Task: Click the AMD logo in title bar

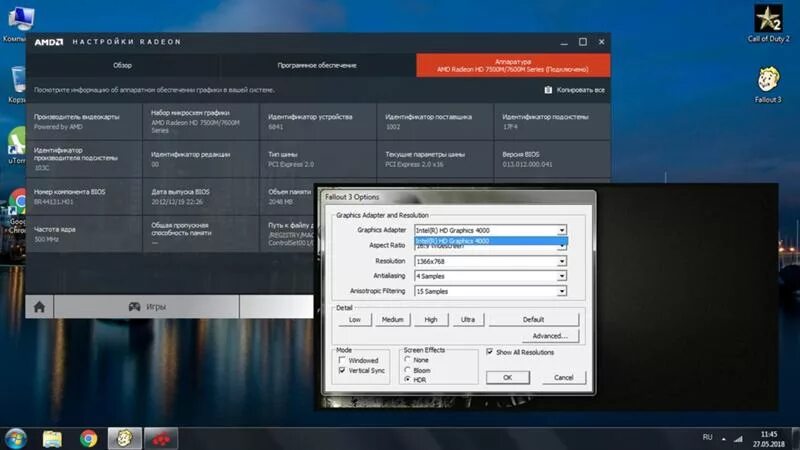Action: (49, 42)
